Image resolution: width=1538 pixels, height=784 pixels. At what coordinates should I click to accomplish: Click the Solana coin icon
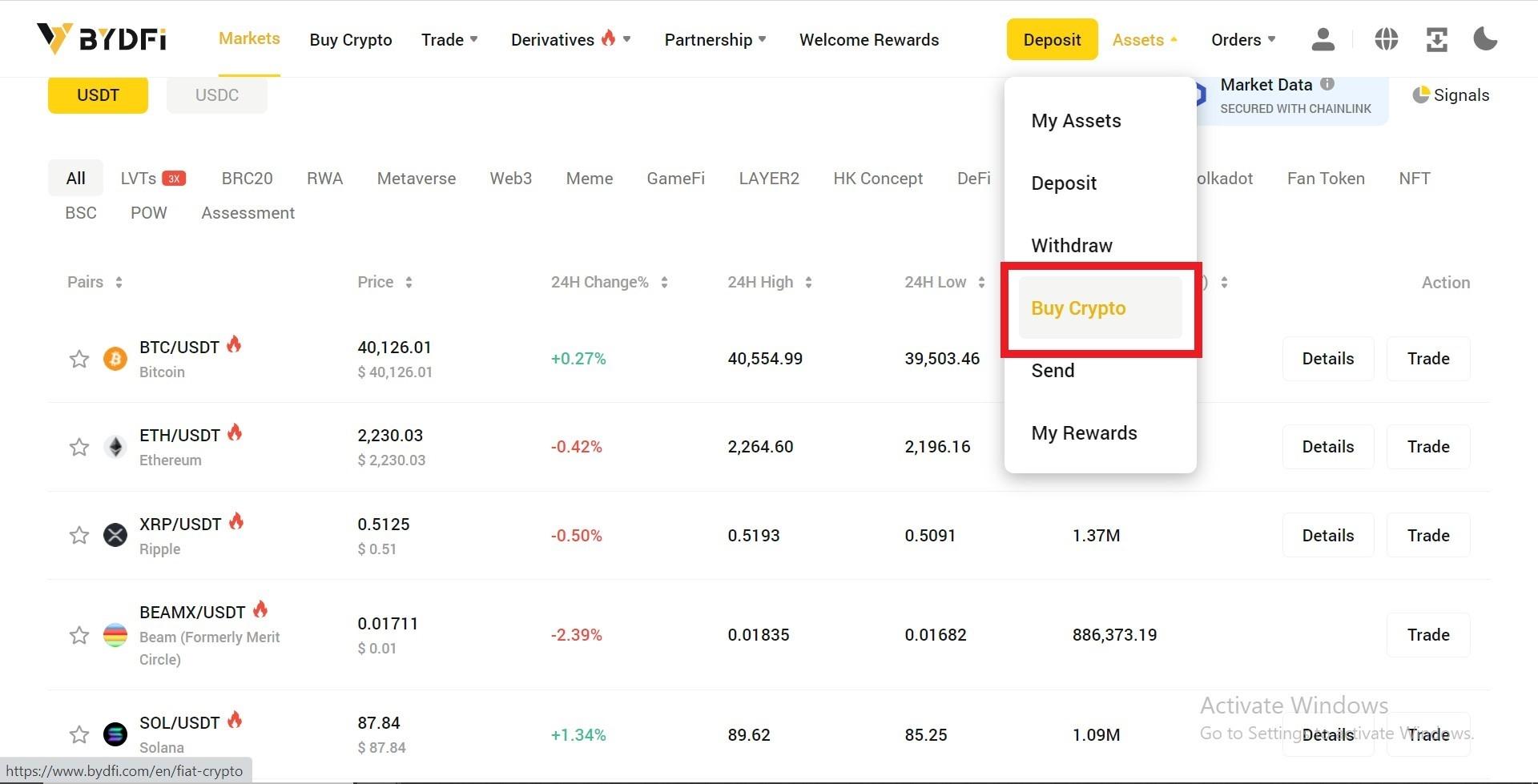115,734
